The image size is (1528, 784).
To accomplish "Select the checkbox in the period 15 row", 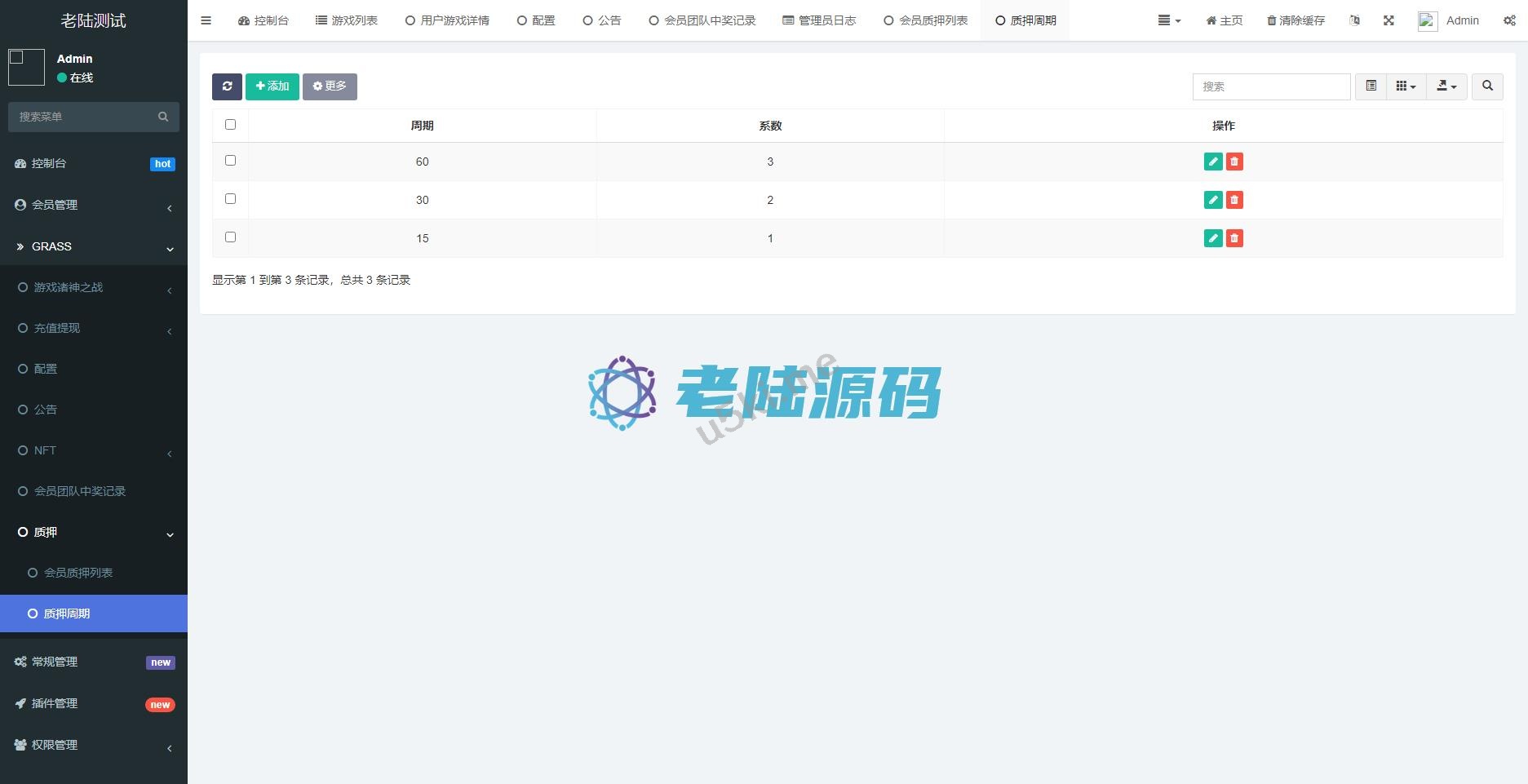I will 230,237.
